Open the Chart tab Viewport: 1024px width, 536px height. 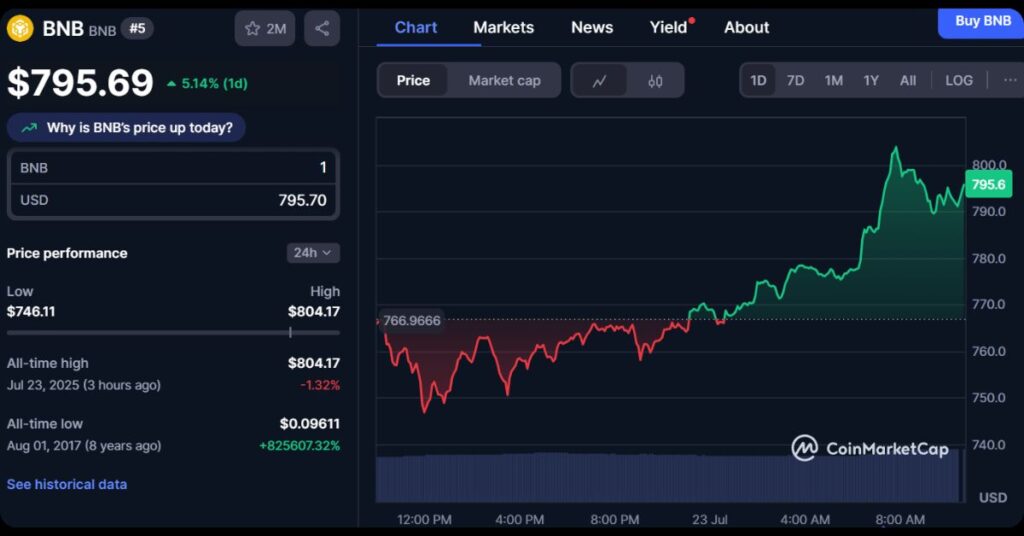pyautogui.click(x=416, y=27)
